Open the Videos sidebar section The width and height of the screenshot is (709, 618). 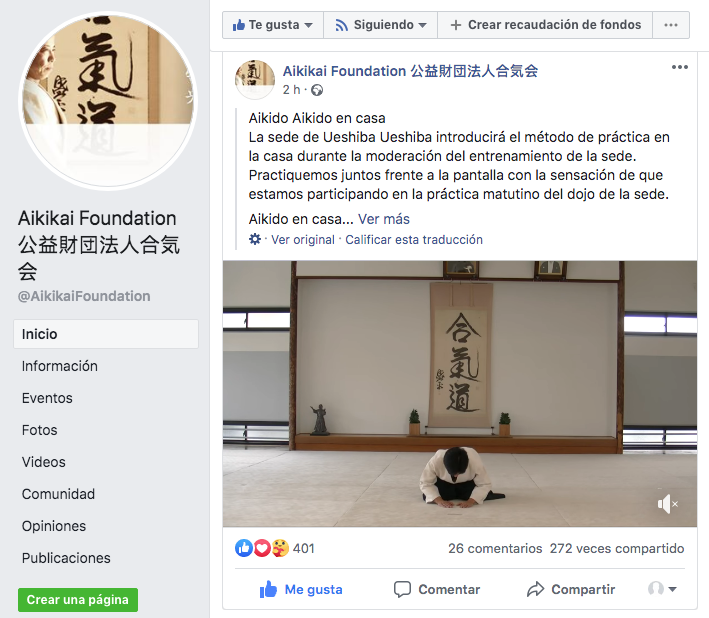(44, 462)
